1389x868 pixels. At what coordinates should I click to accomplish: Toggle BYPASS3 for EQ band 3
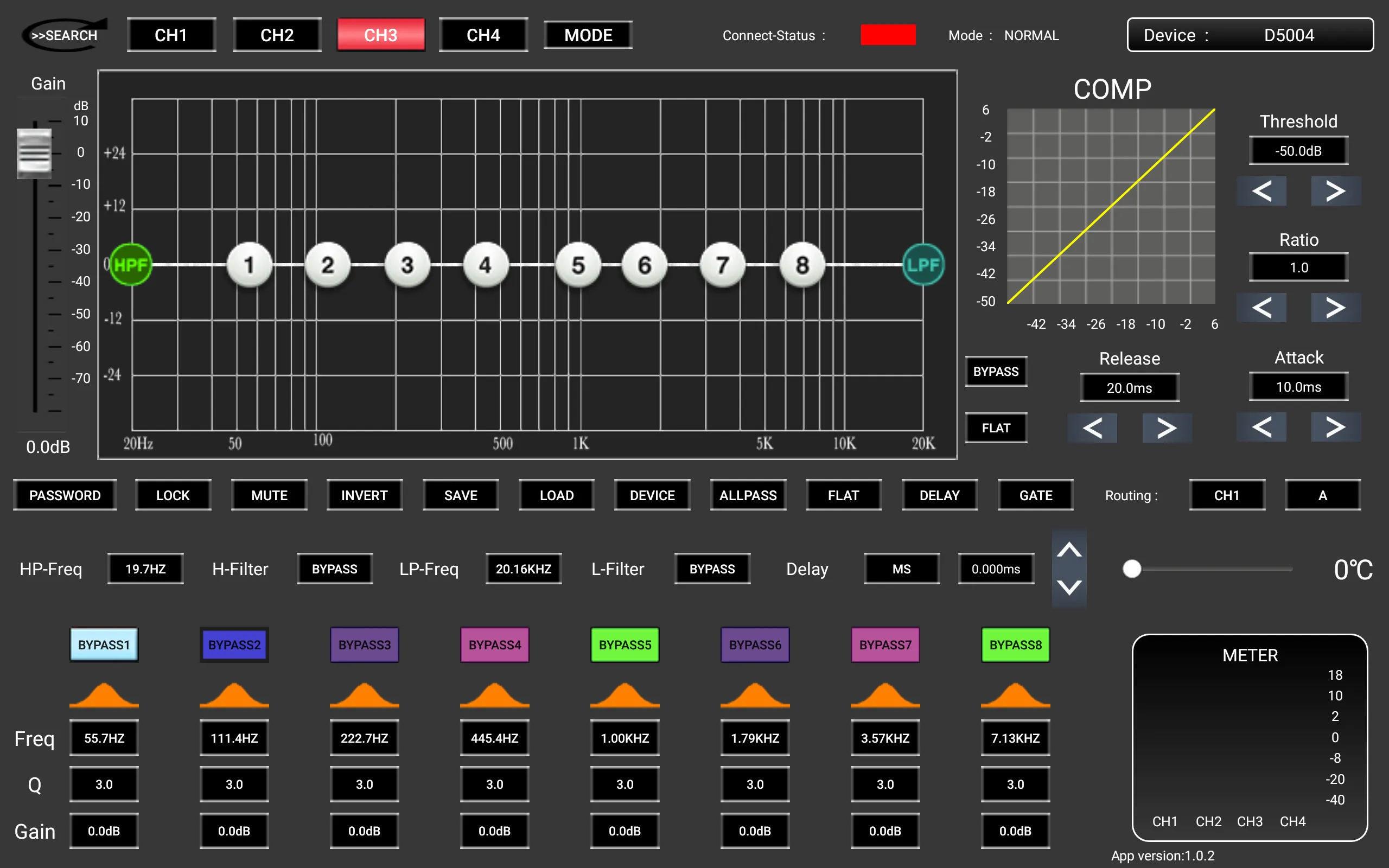tap(365, 644)
